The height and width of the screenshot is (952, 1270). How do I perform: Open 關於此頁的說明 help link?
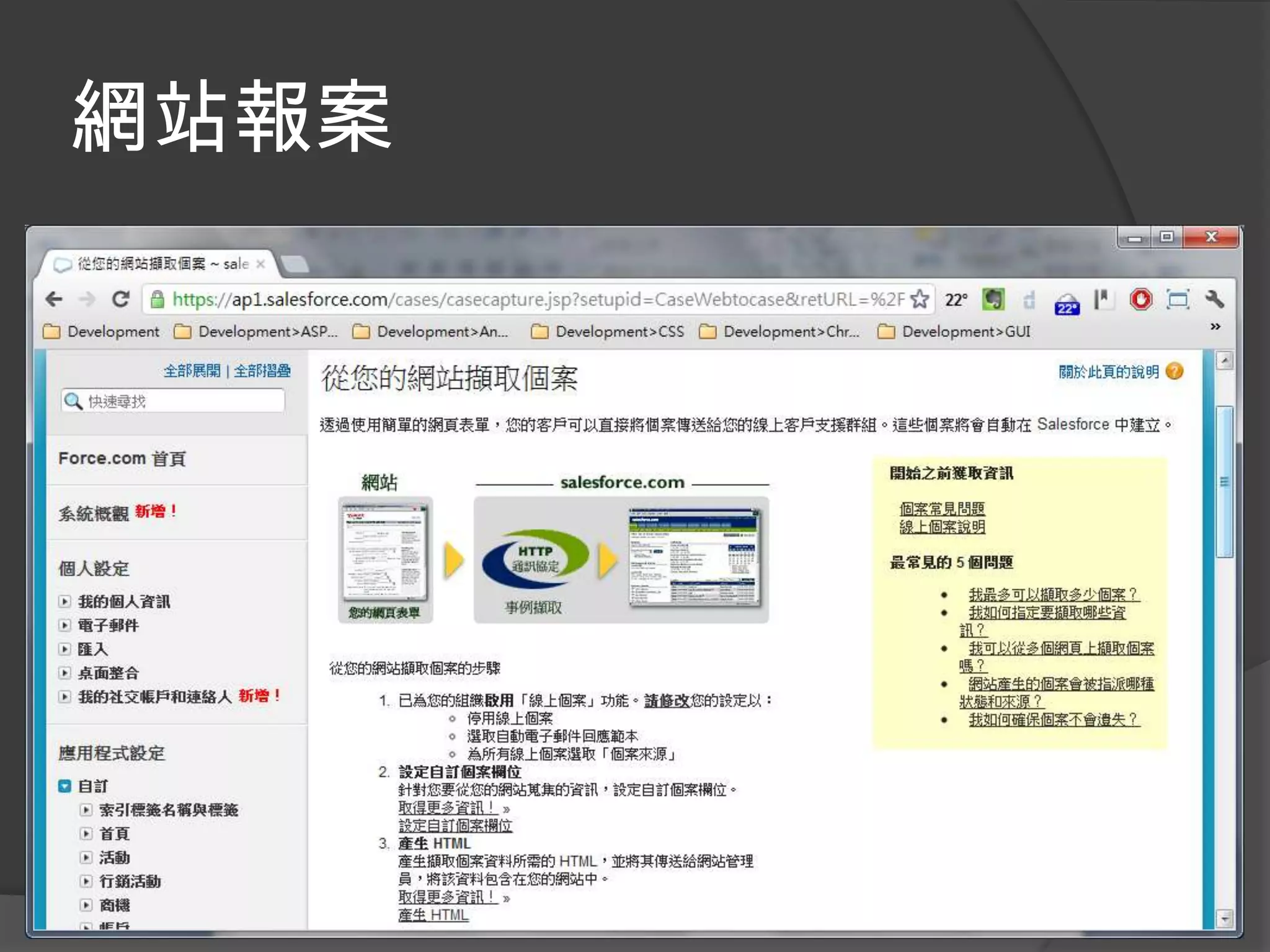1109,371
